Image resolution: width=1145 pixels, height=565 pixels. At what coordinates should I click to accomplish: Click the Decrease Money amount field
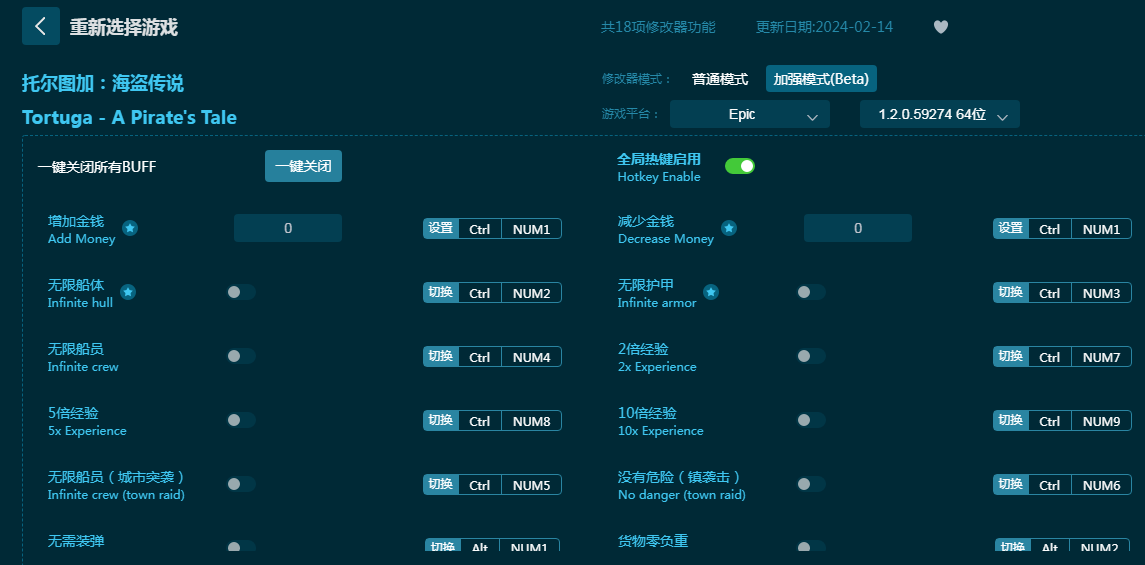[x=858, y=228]
